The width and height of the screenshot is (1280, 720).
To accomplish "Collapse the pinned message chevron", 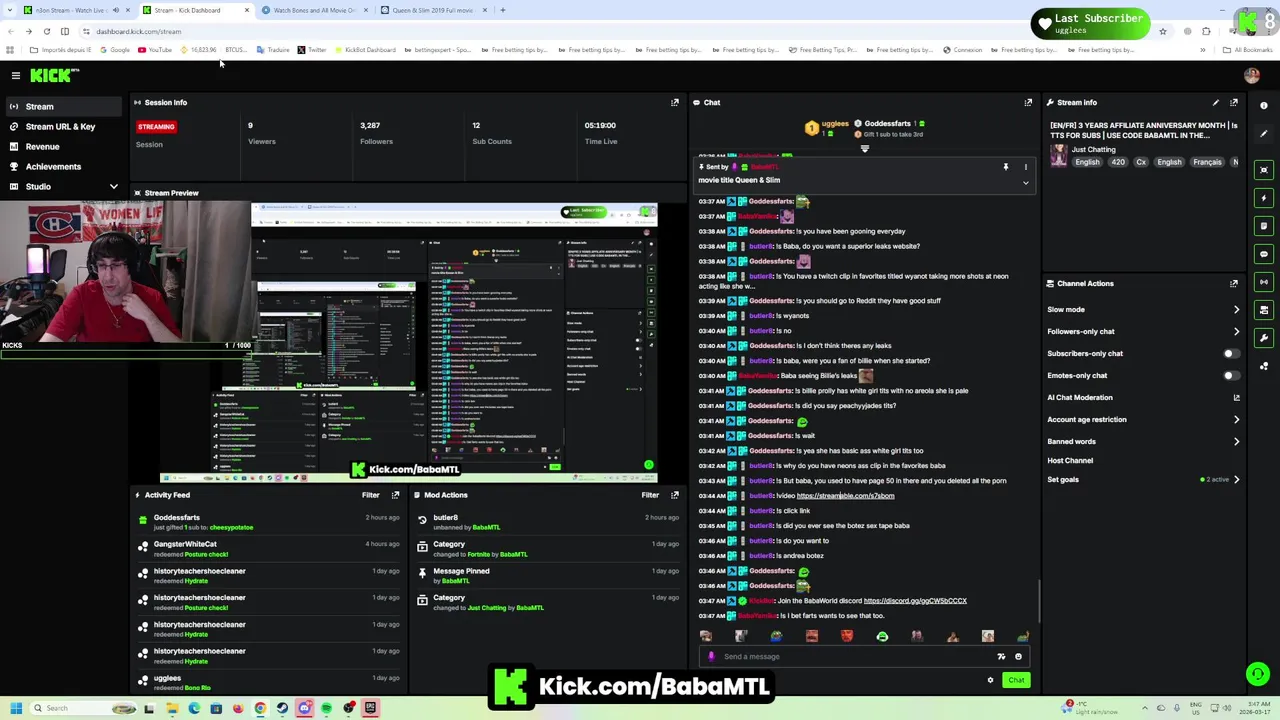I will [x=1025, y=183].
